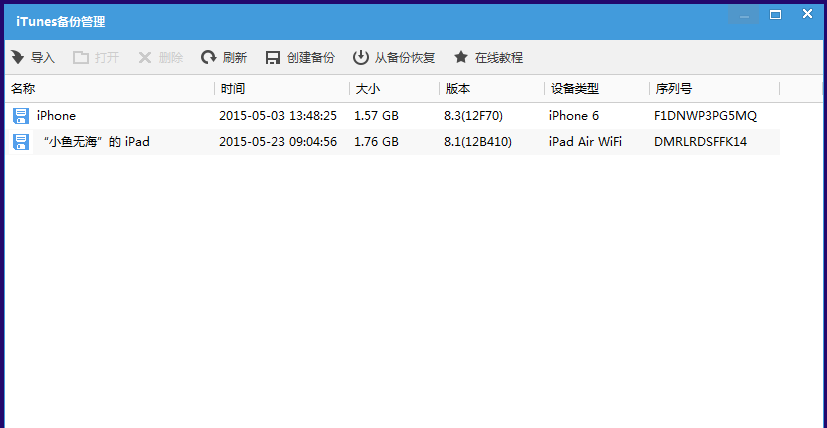Click the 从备份恢复 download circle icon
The width and height of the screenshot is (827, 428).
coord(360,57)
